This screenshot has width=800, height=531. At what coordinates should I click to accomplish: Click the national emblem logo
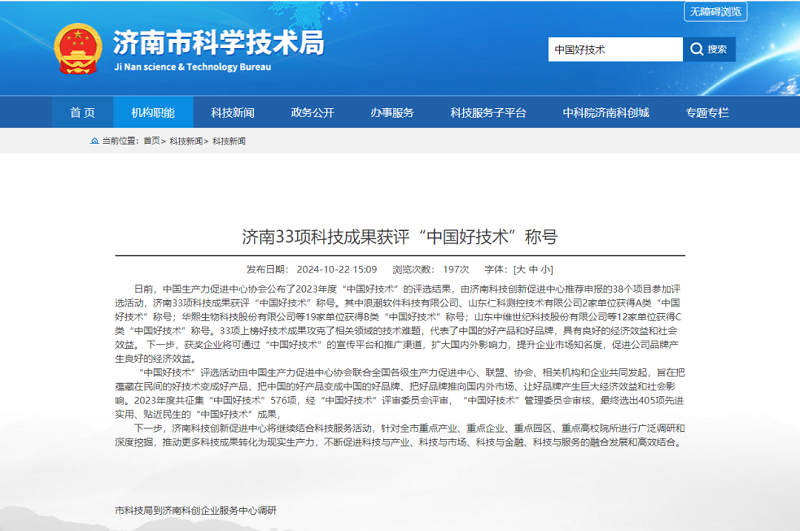(75, 49)
